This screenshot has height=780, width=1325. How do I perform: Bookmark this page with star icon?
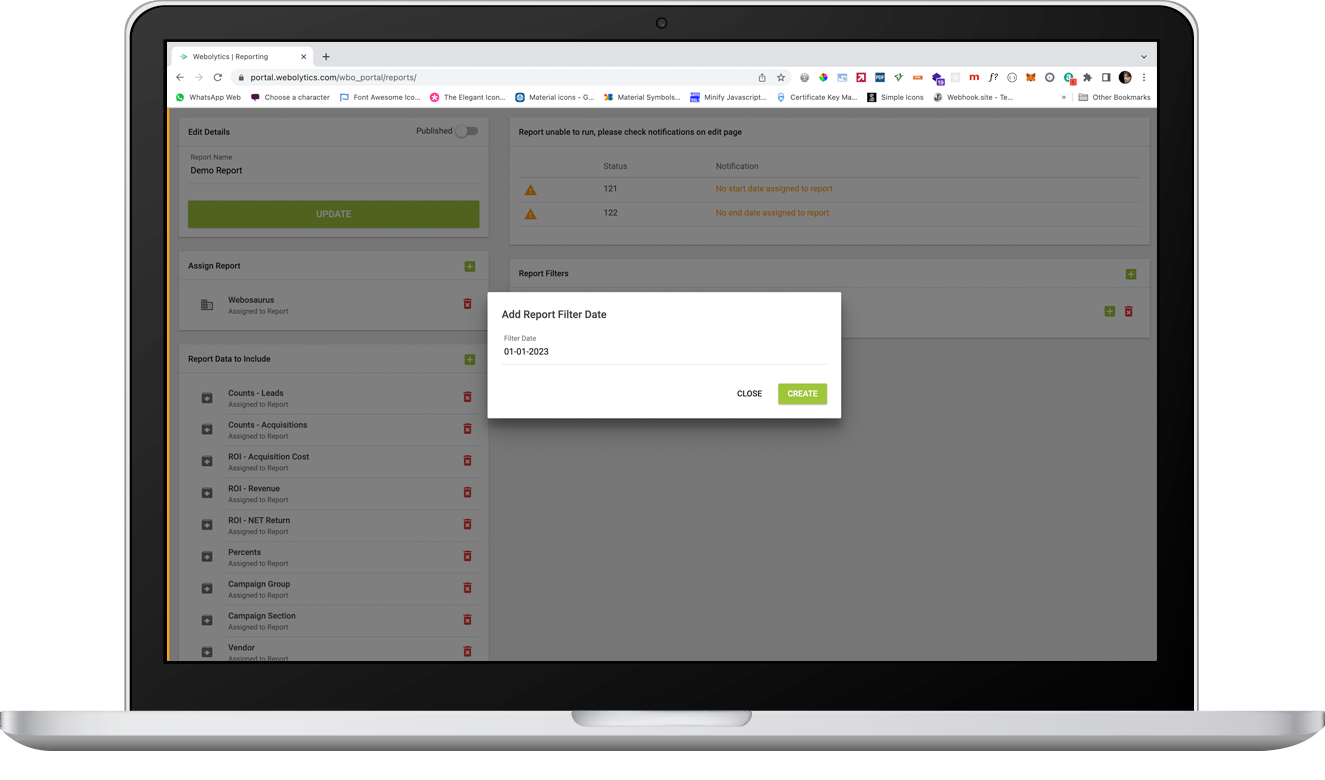[781, 77]
